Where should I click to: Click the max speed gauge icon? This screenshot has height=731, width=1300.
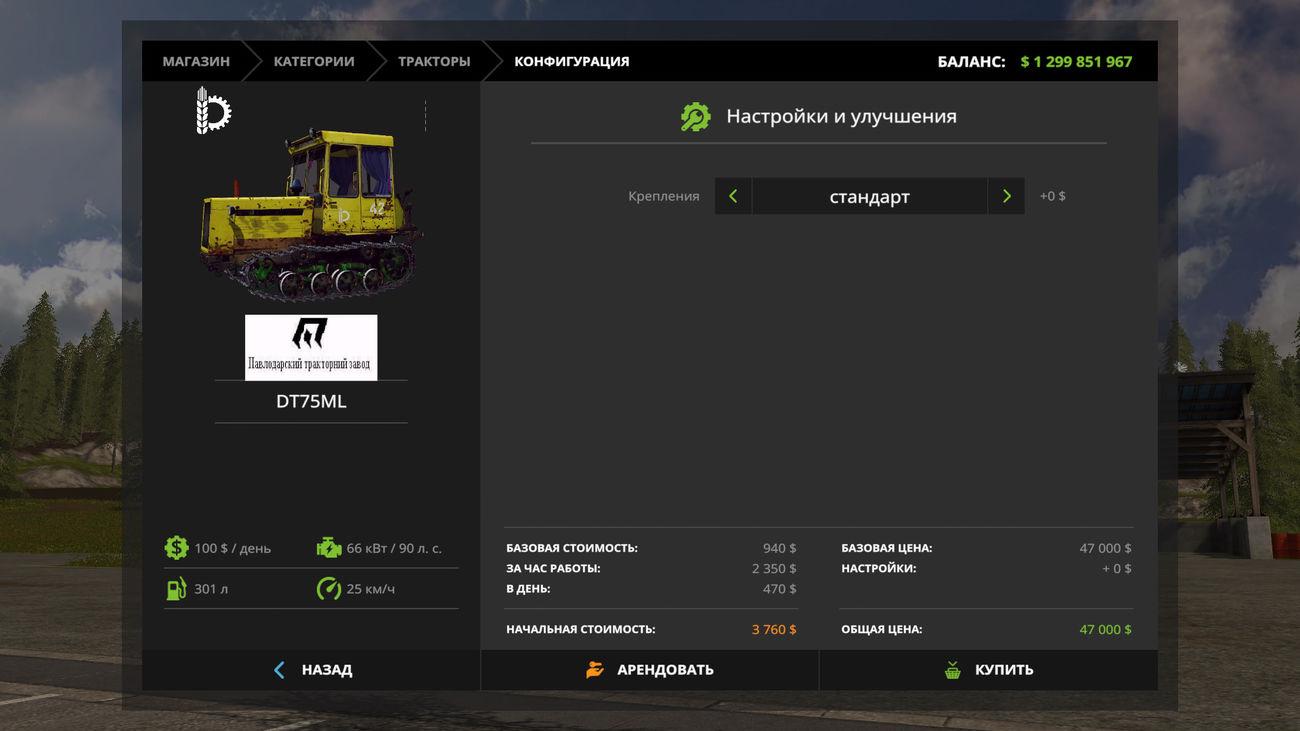[x=329, y=589]
